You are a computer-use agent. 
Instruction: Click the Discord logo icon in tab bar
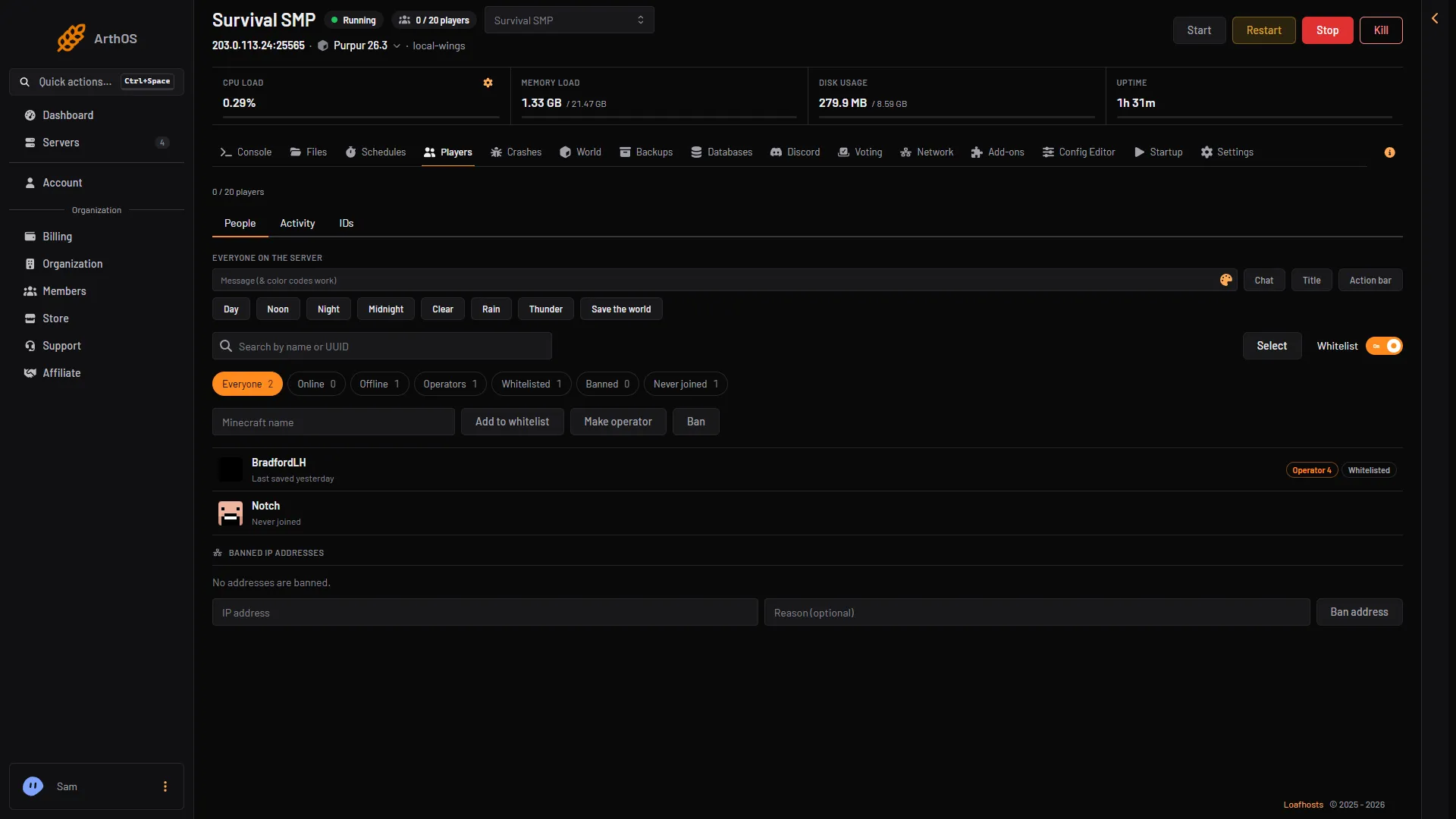[776, 152]
